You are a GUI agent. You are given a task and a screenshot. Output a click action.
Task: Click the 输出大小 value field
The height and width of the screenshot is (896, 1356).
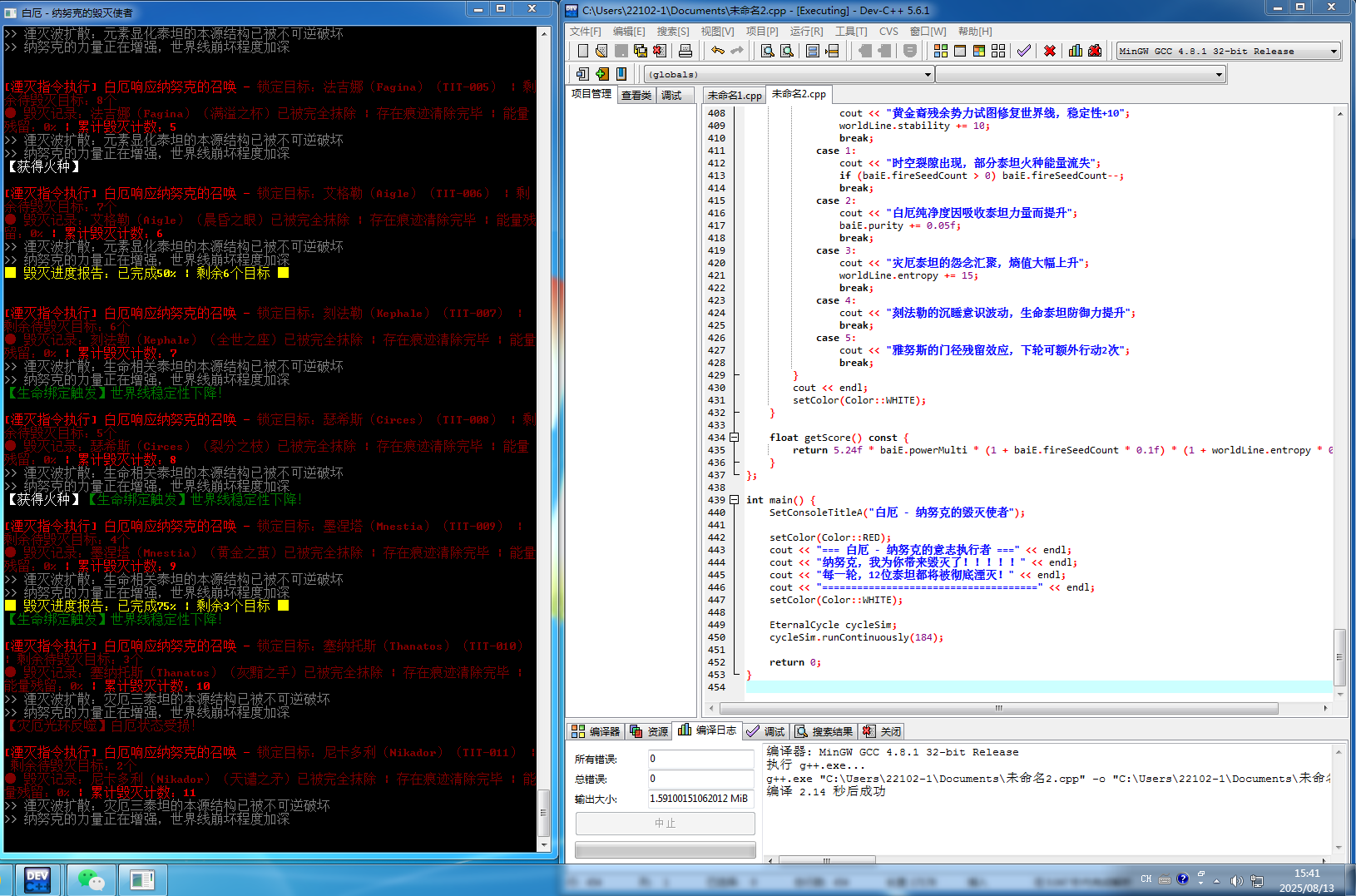[700, 799]
